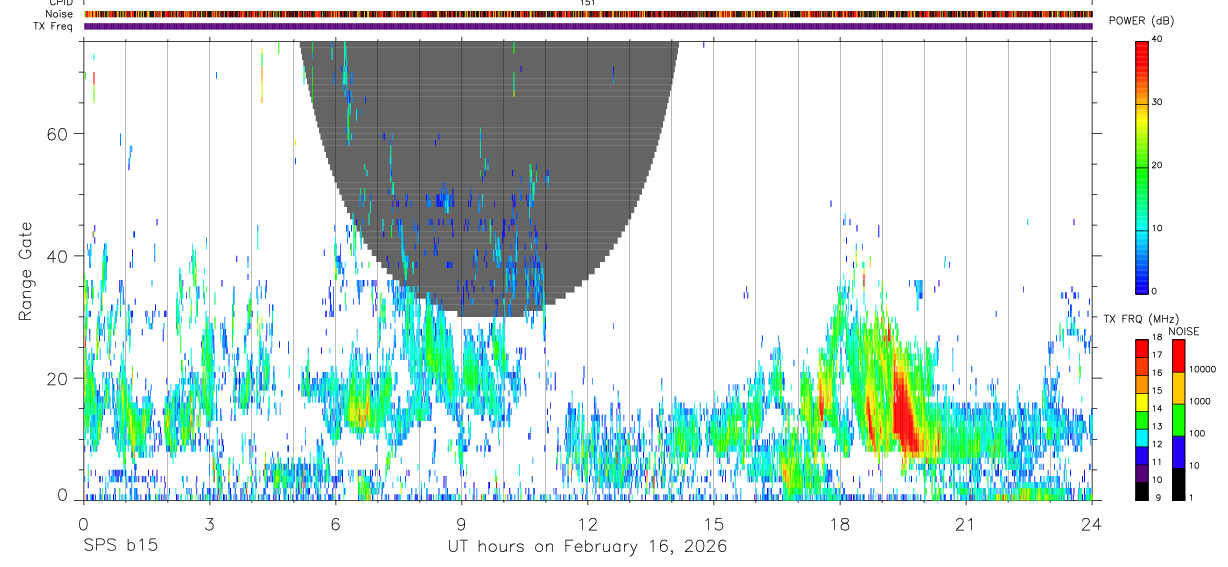Click the red high-power echo patch near 19 UT
The image size is (1228, 567).
(x=905, y=410)
